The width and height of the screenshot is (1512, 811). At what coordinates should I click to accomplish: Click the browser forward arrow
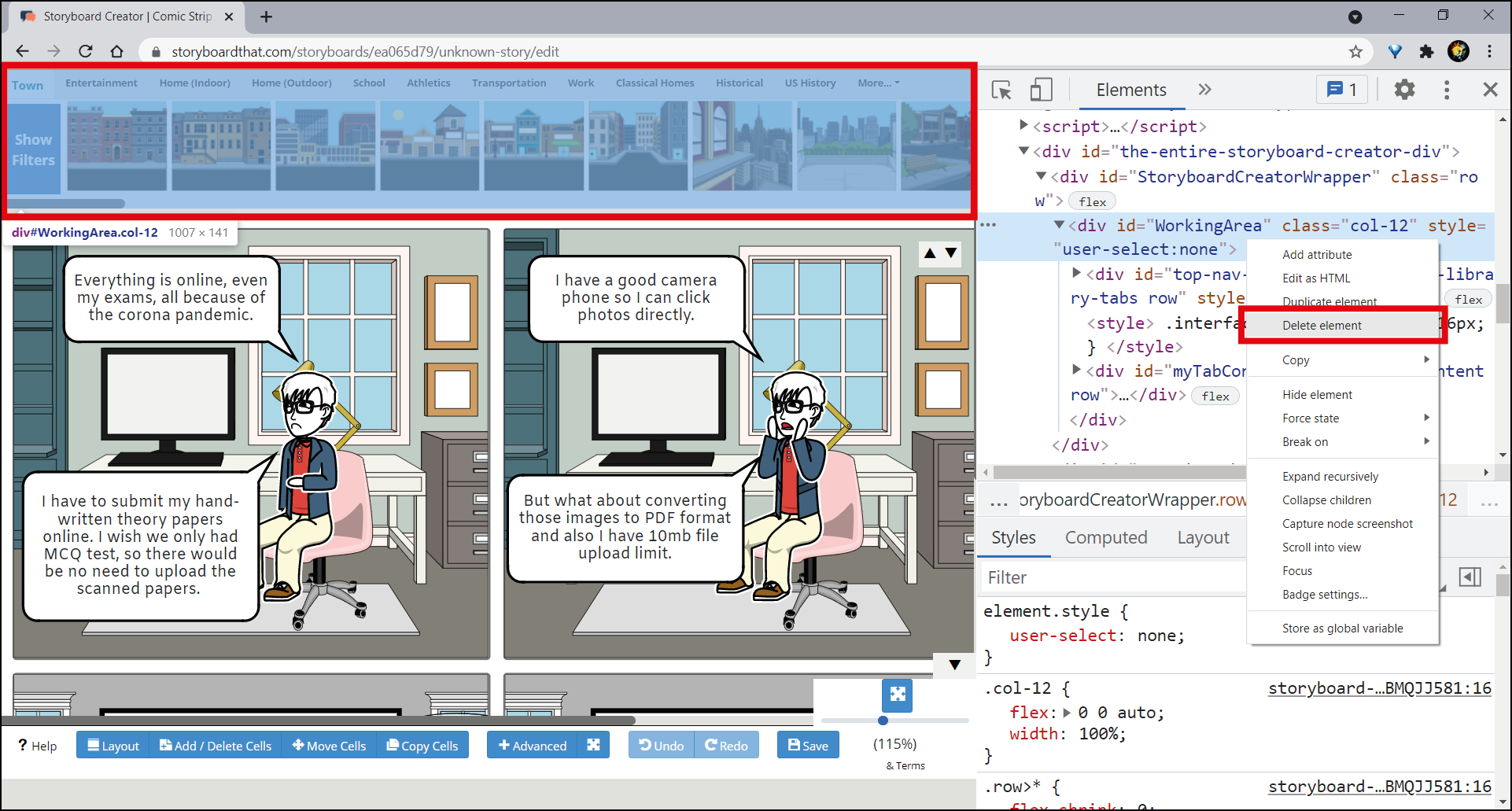53,51
